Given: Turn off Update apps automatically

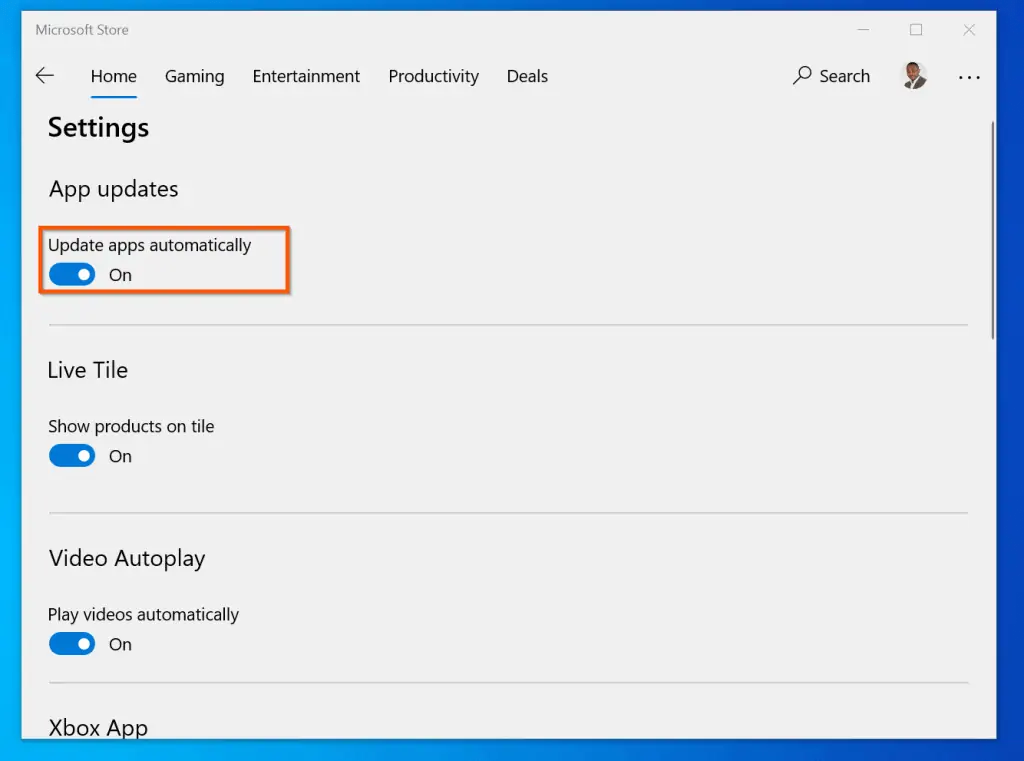Looking at the screenshot, I should click(72, 275).
